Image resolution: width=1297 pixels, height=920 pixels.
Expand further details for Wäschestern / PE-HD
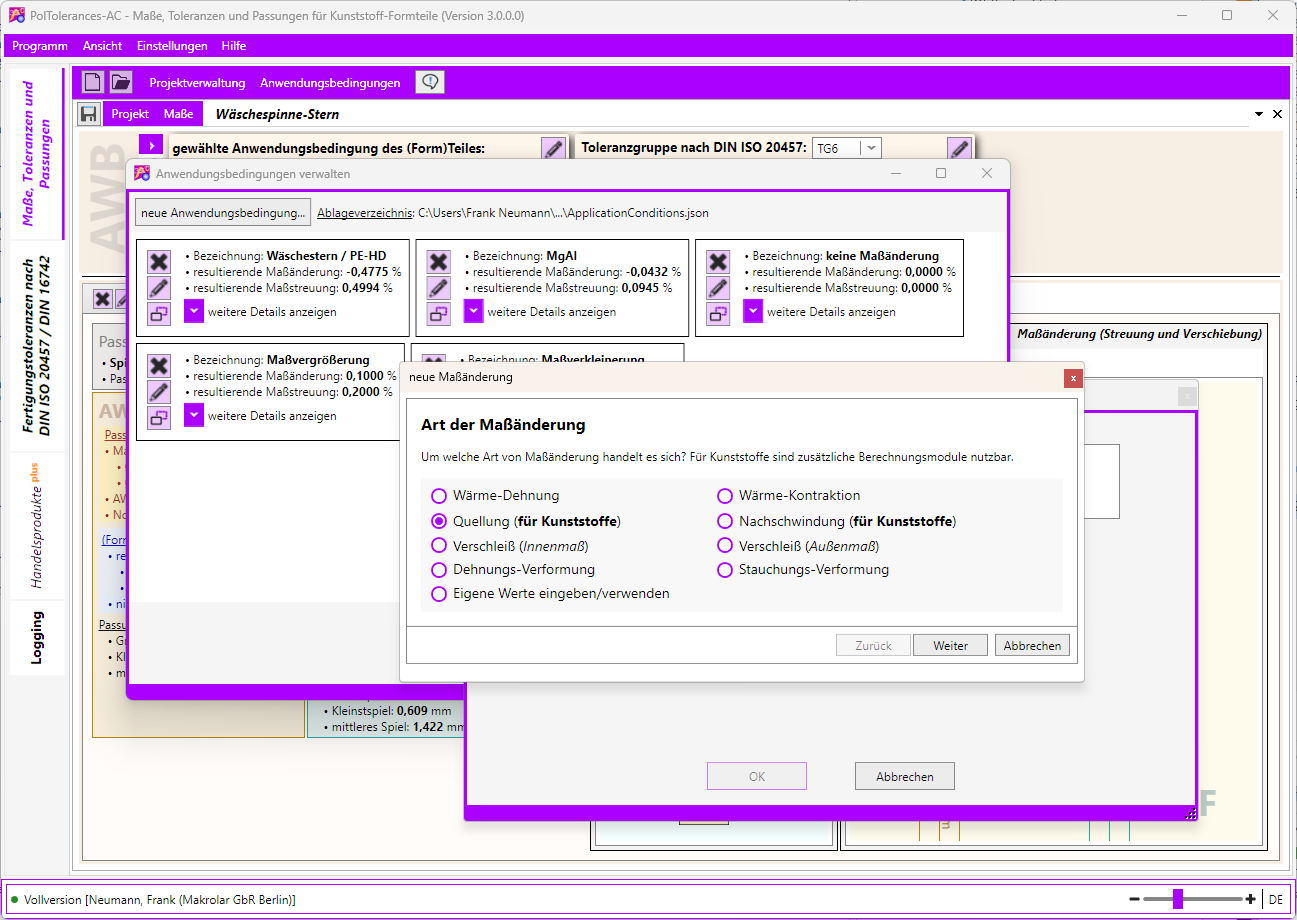click(194, 311)
